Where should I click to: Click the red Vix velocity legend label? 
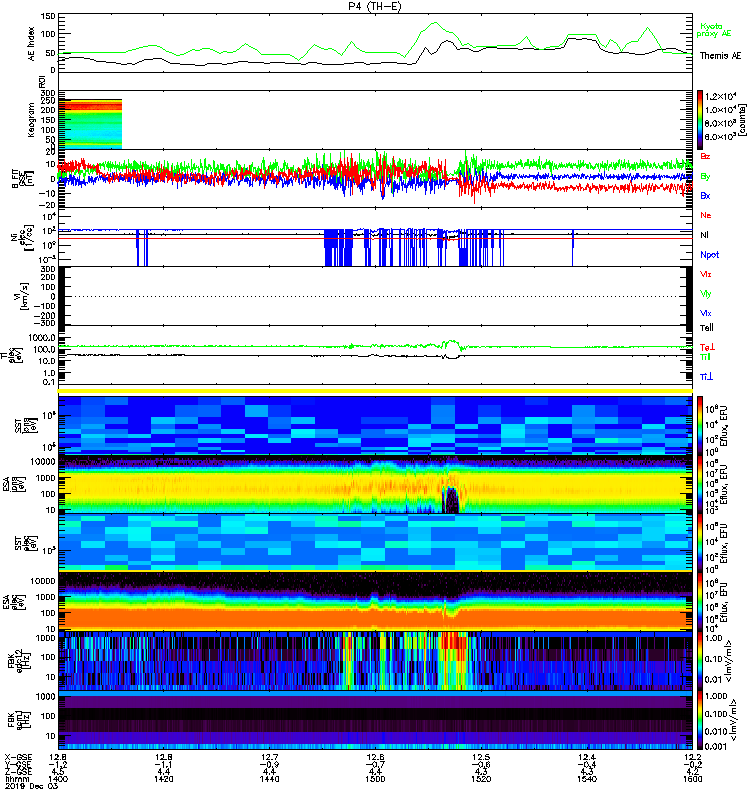(x=706, y=274)
